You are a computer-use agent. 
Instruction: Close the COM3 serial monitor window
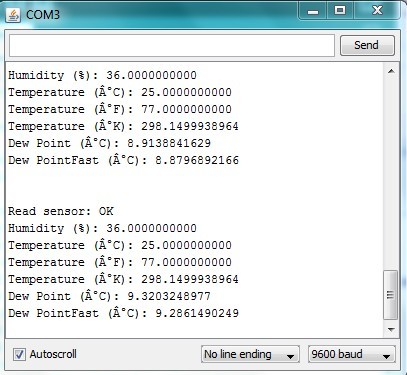[377, 11]
